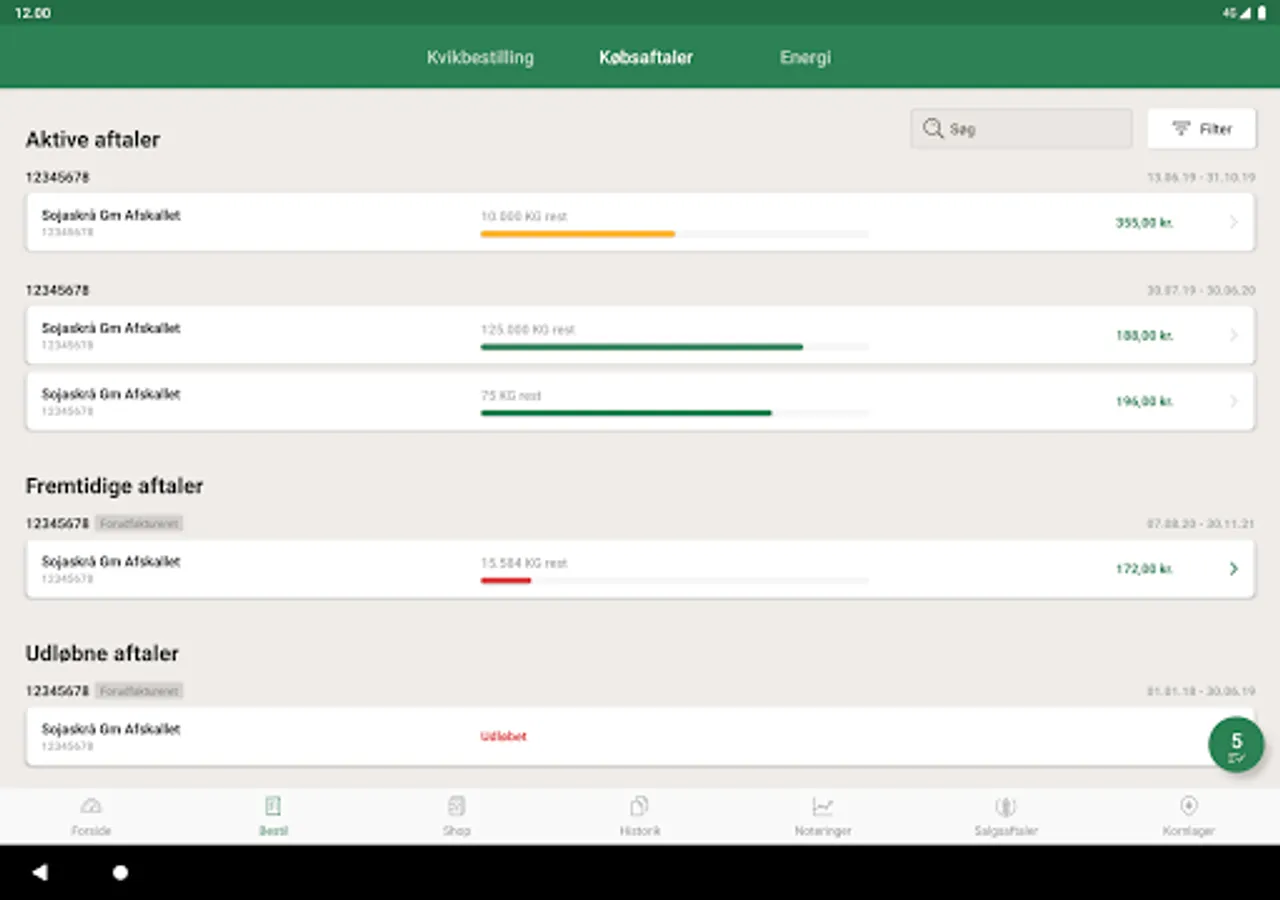Select the Købsaftaler tab

click(646, 58)
